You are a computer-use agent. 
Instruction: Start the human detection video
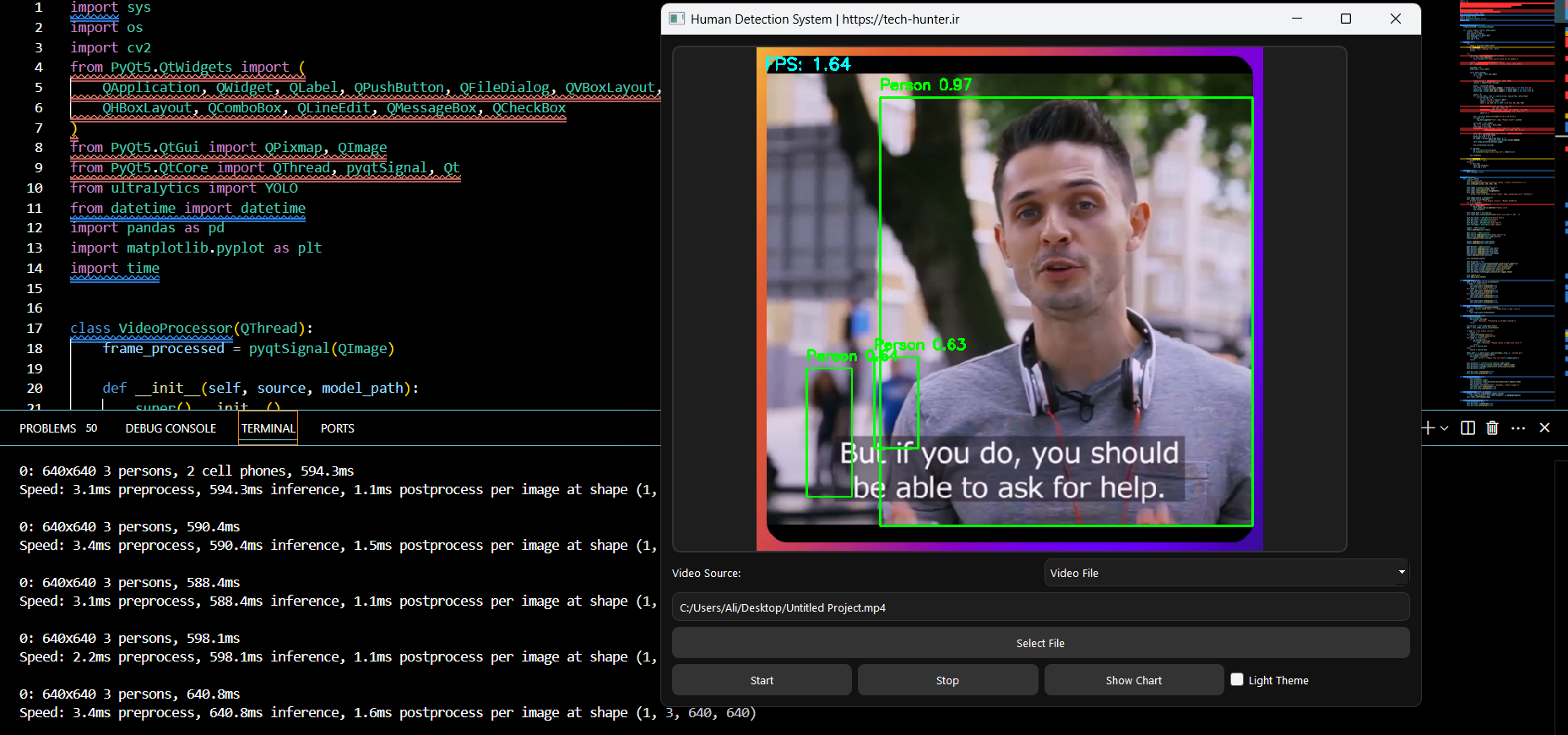pyautogui.click(x=762, y=680)
